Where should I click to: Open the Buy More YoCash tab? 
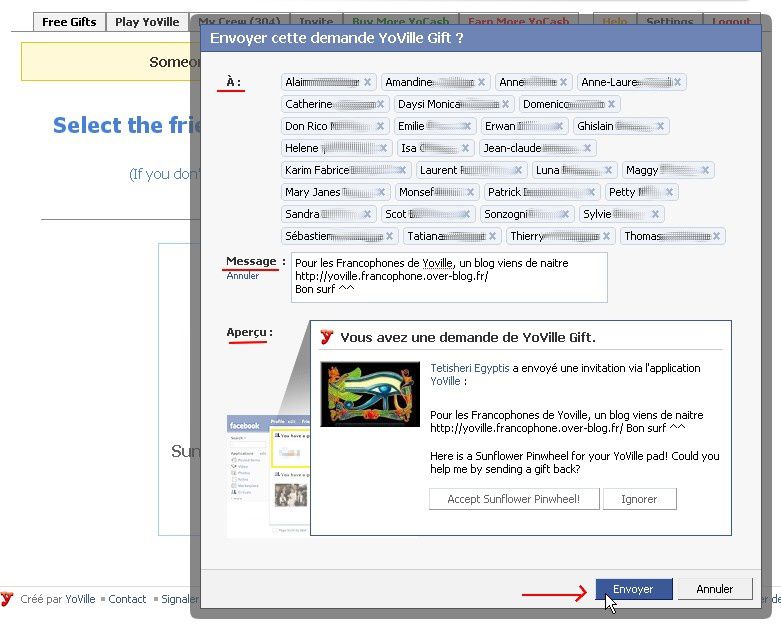point(400,21)
